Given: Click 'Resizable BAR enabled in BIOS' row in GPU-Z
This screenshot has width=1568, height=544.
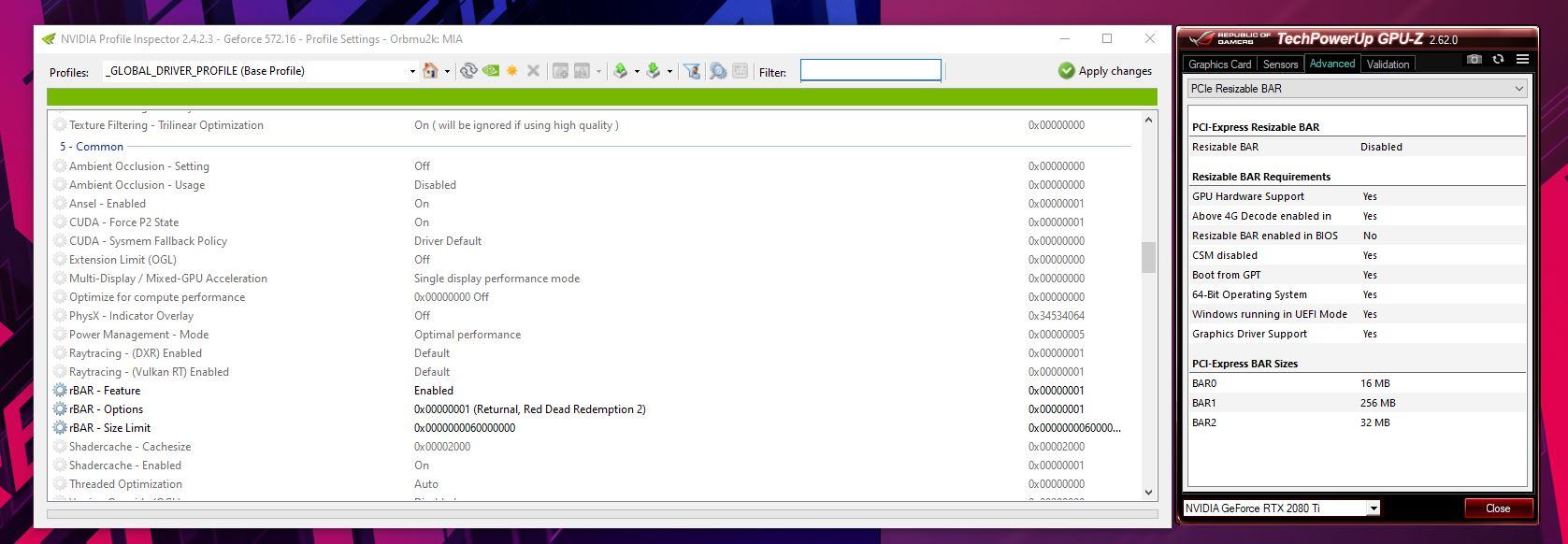Looking at the screenshot, I should point(1358,236).
